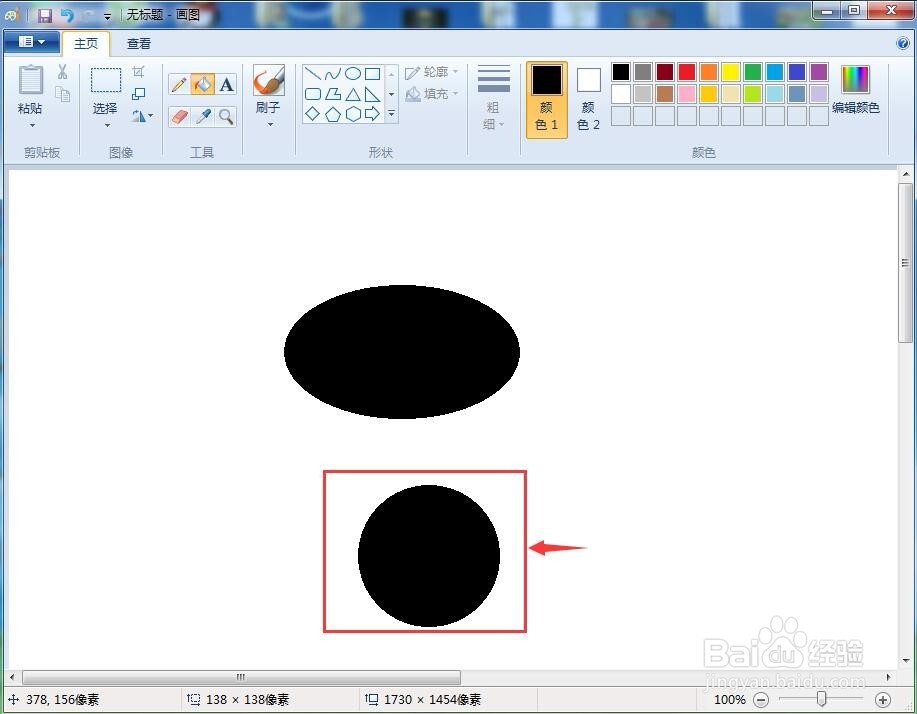Open the Edit colors button
This screenshot has height=714, width=917.
(x=856, y=89)
